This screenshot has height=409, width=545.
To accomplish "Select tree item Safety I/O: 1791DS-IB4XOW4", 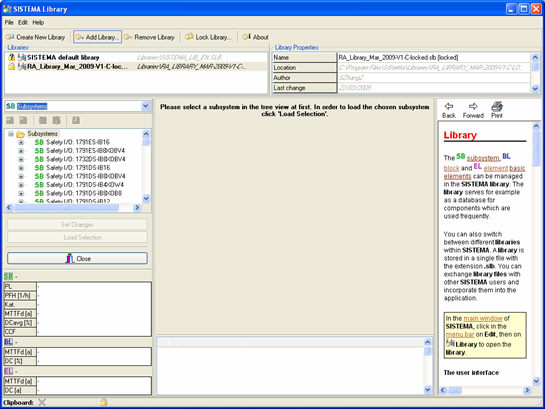I will pos(85,185).
